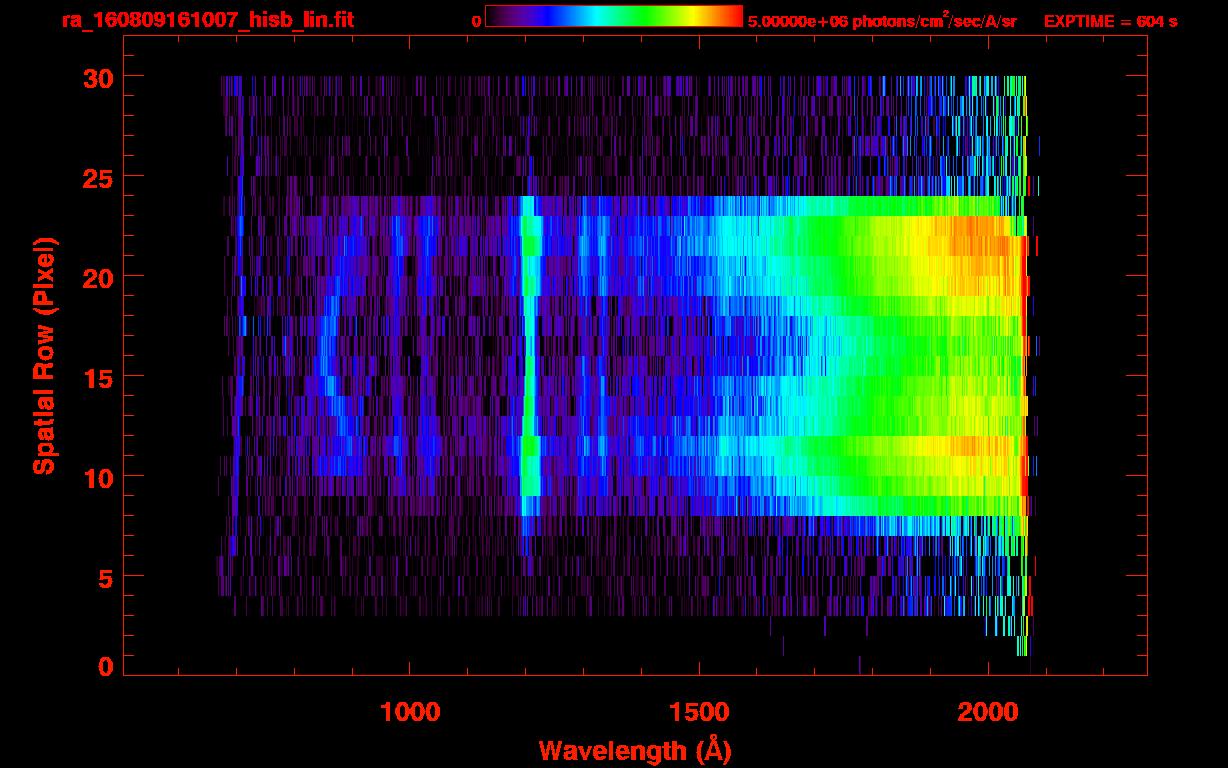
Task: Click the x-axis tick label 1500
Action: [699, 711]
